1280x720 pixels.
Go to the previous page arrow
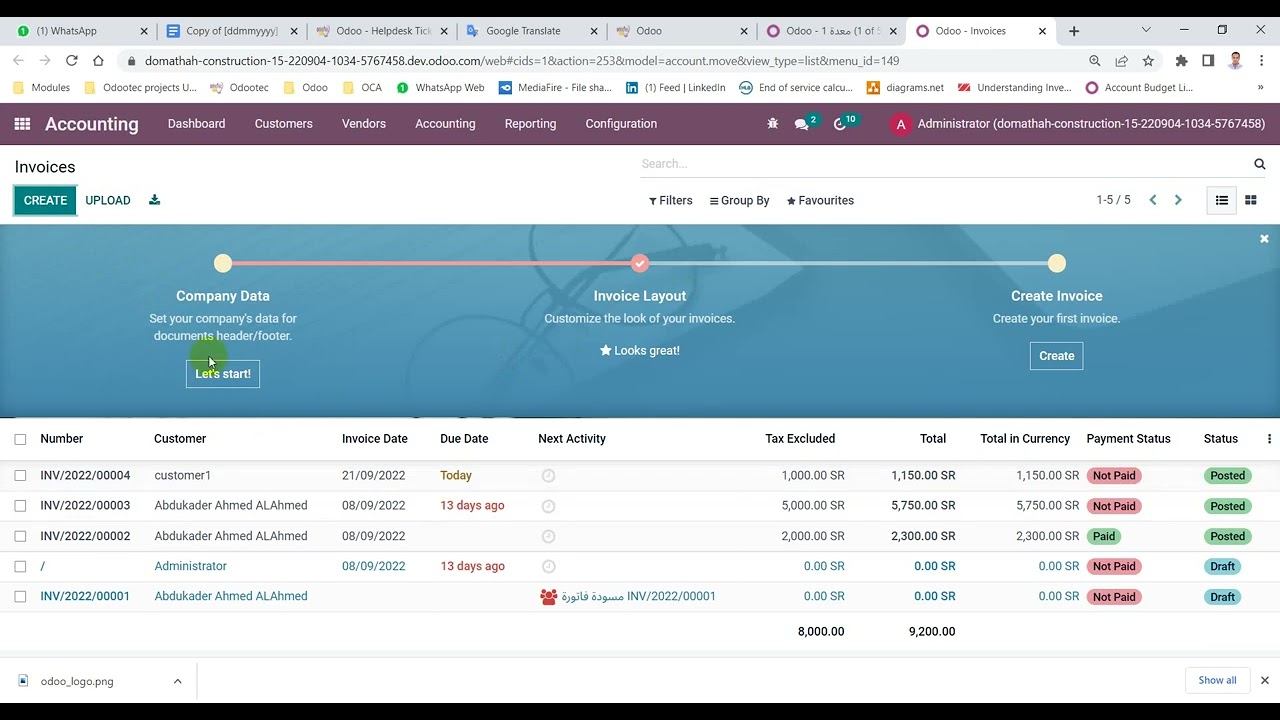click(1153, 200)
